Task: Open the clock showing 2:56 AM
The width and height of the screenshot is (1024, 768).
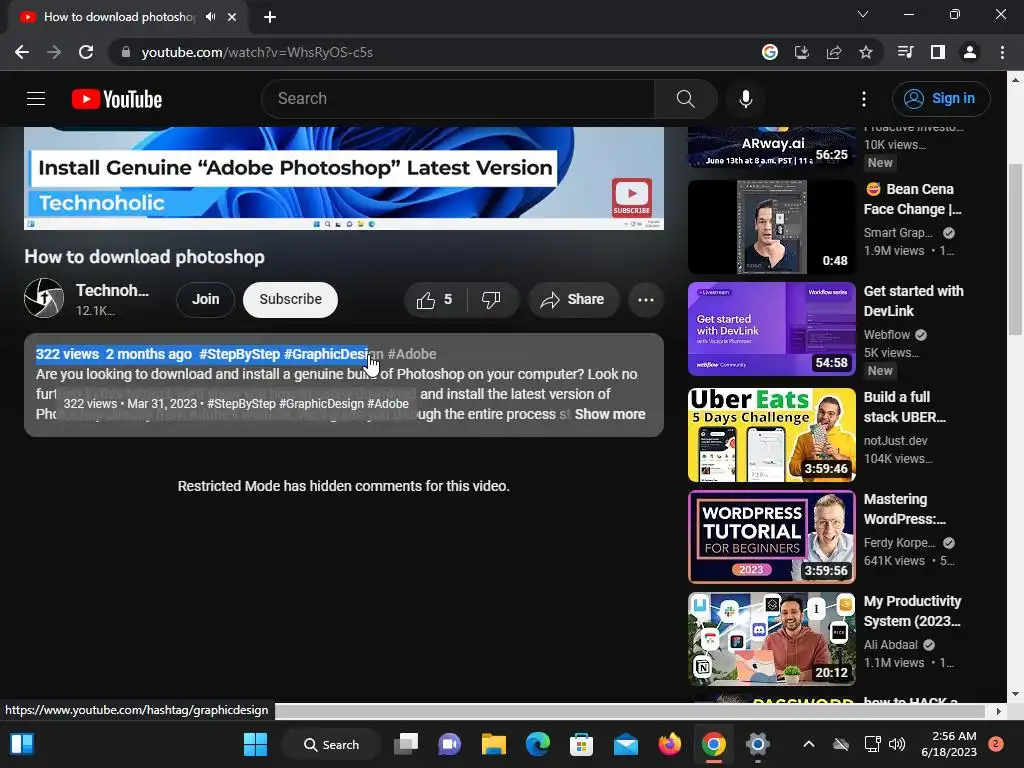Action: click(949, 744)
